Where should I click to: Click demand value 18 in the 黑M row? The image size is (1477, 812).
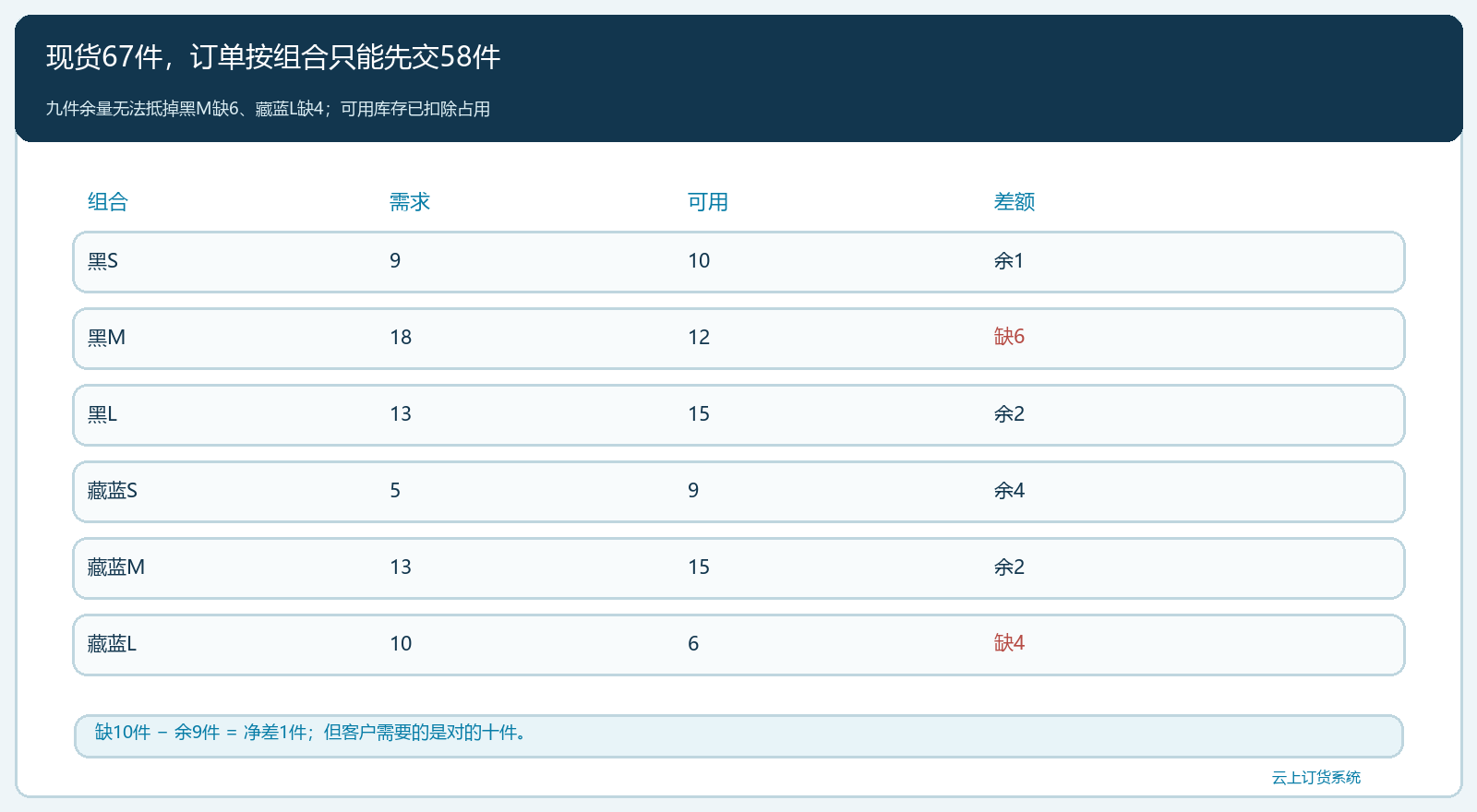point(401,338)
